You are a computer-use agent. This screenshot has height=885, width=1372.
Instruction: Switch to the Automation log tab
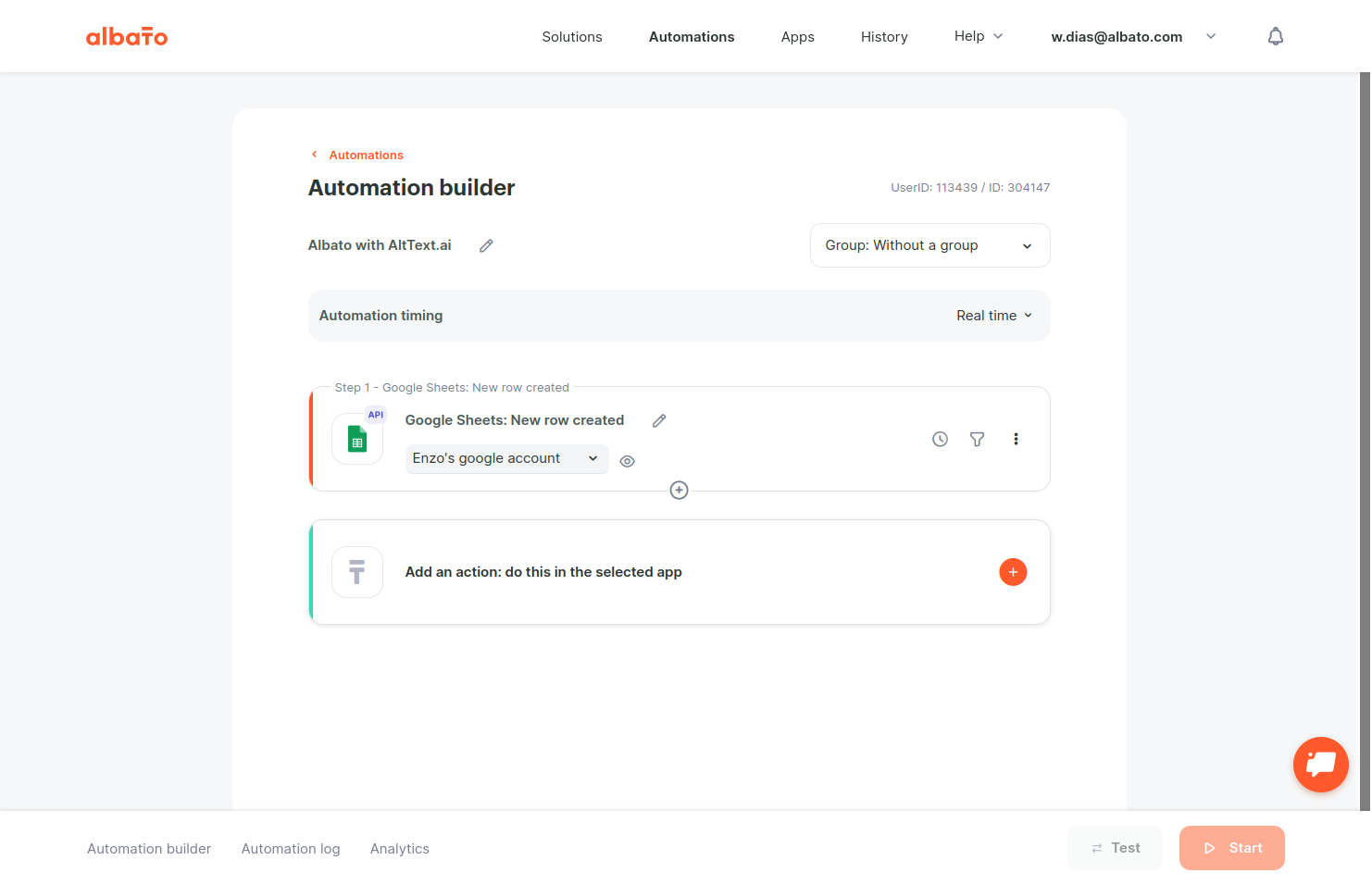click(291, 849)
